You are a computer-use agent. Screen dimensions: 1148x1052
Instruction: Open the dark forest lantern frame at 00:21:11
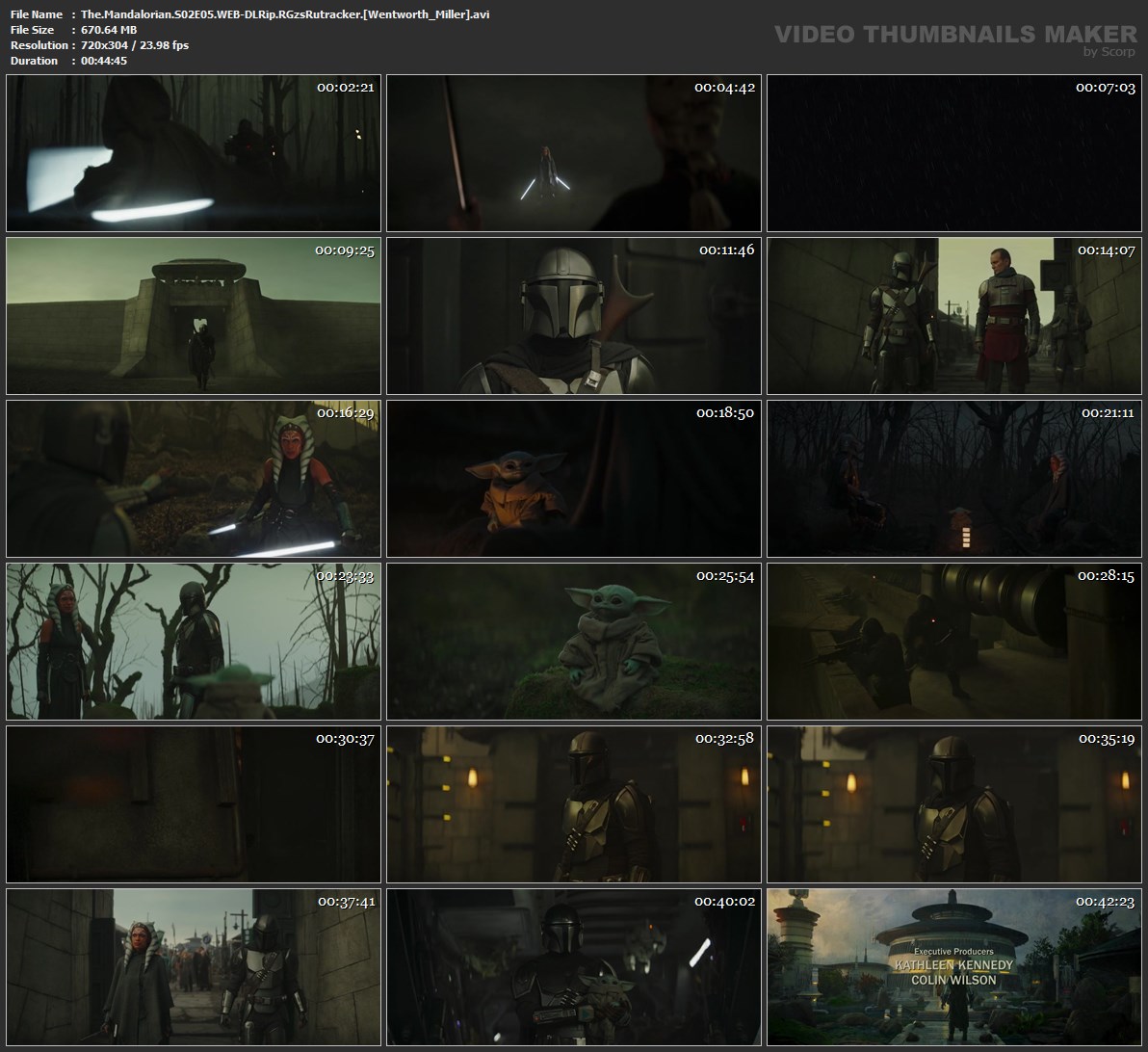tap(954, 479)
